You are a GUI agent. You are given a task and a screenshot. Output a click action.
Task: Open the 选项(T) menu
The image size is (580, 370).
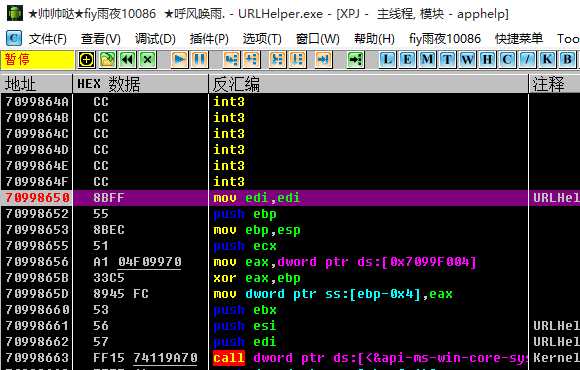click(x=262, y=38)
